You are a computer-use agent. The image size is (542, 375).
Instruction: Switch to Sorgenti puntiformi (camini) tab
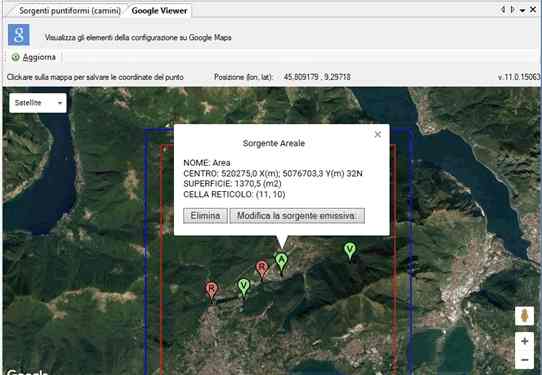click(69, 11)
